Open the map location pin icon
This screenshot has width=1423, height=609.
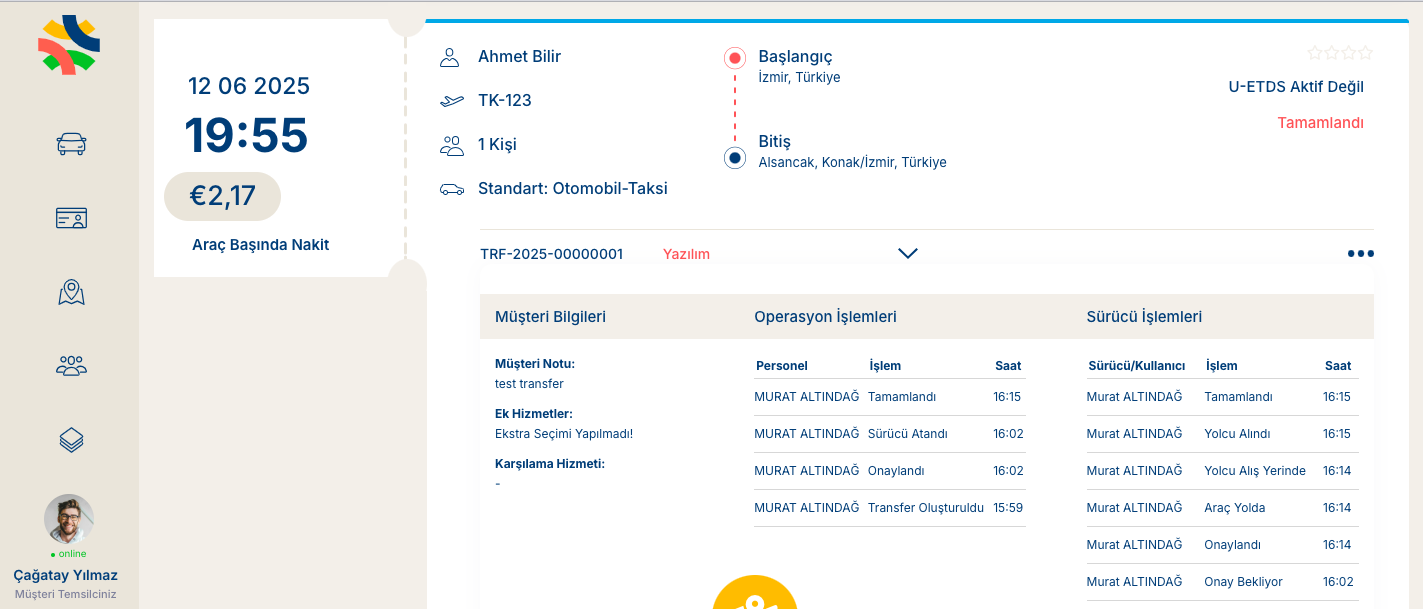click(71, 292)
